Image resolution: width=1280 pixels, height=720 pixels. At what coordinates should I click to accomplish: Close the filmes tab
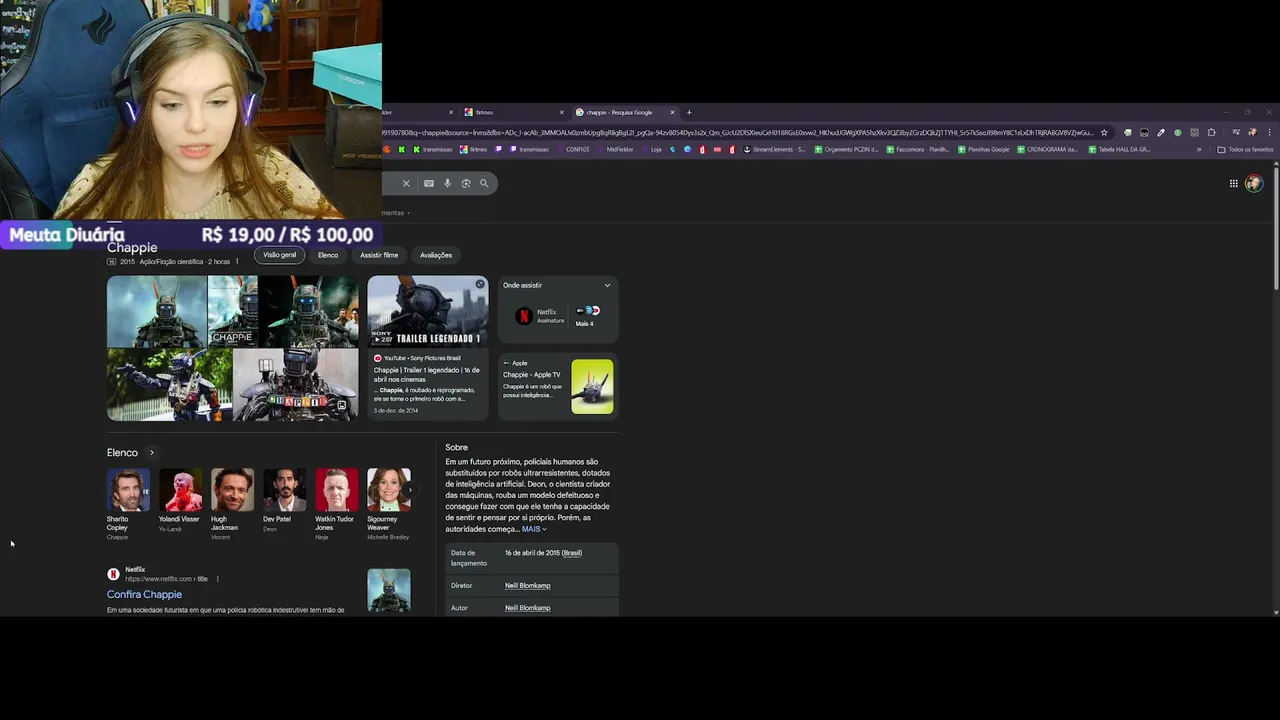pos(562,112)
